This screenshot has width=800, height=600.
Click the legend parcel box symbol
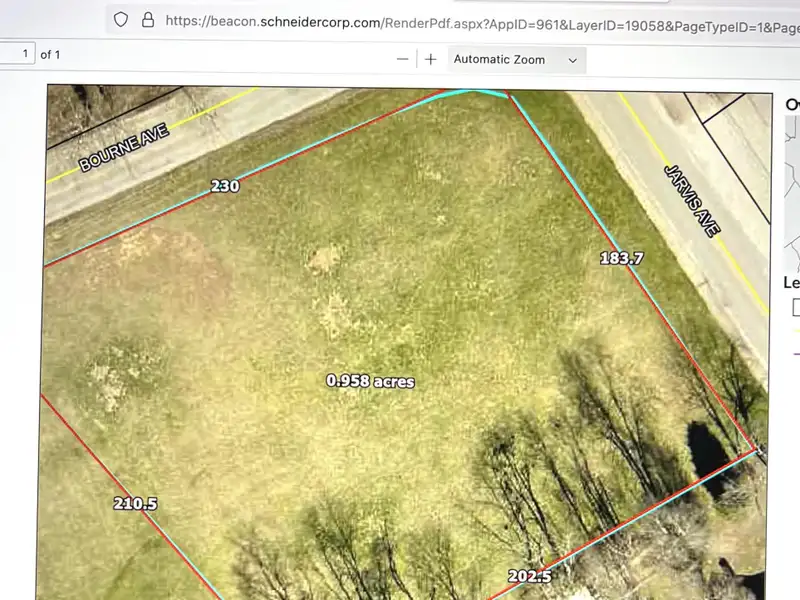pos(795,306)
